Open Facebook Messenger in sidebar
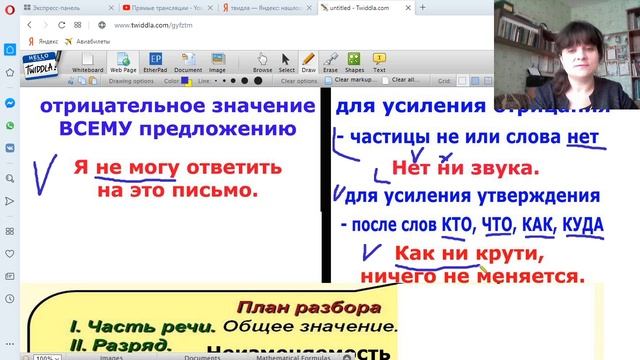 coord(10,103)
